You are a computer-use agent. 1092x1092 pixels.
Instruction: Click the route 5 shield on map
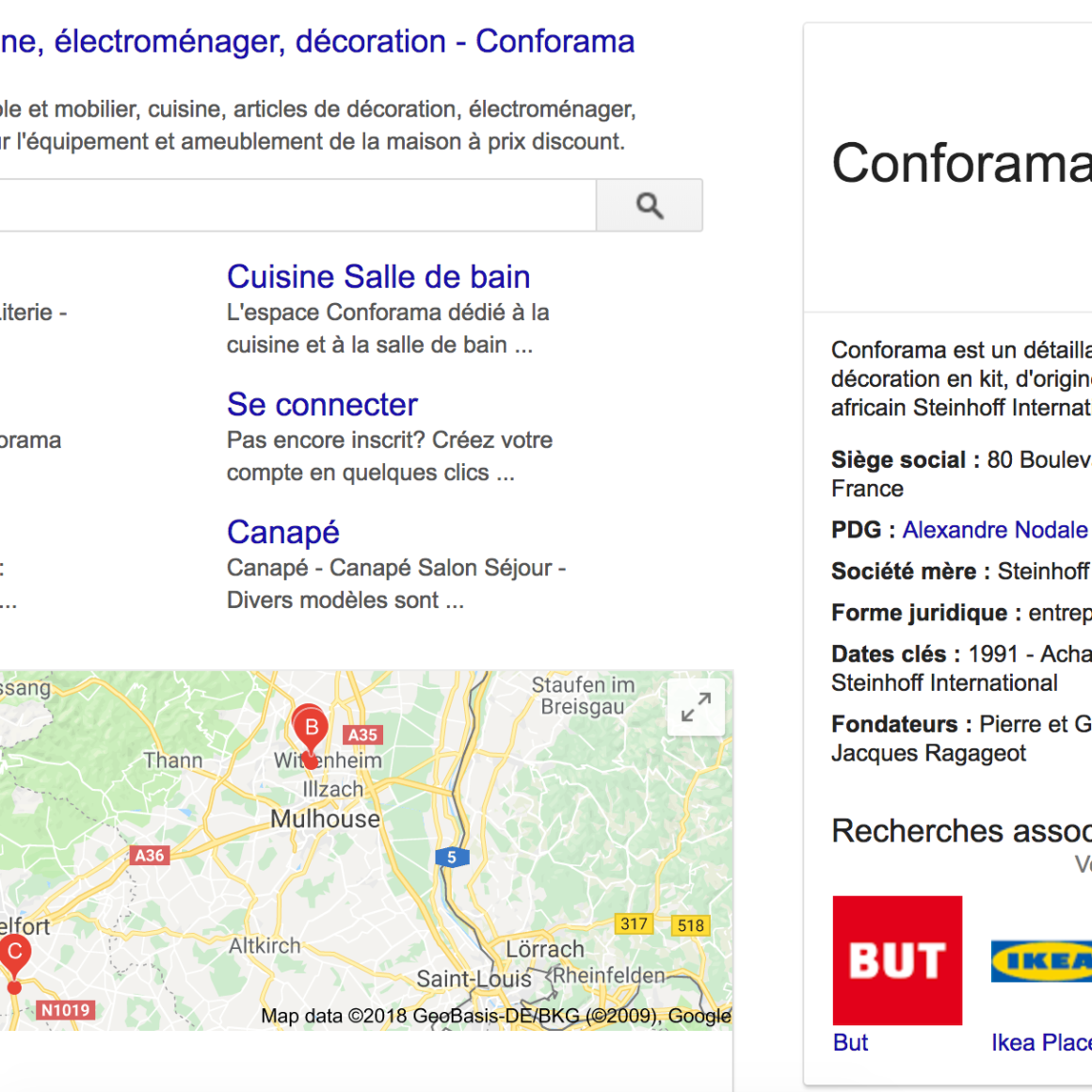[452, 857]
